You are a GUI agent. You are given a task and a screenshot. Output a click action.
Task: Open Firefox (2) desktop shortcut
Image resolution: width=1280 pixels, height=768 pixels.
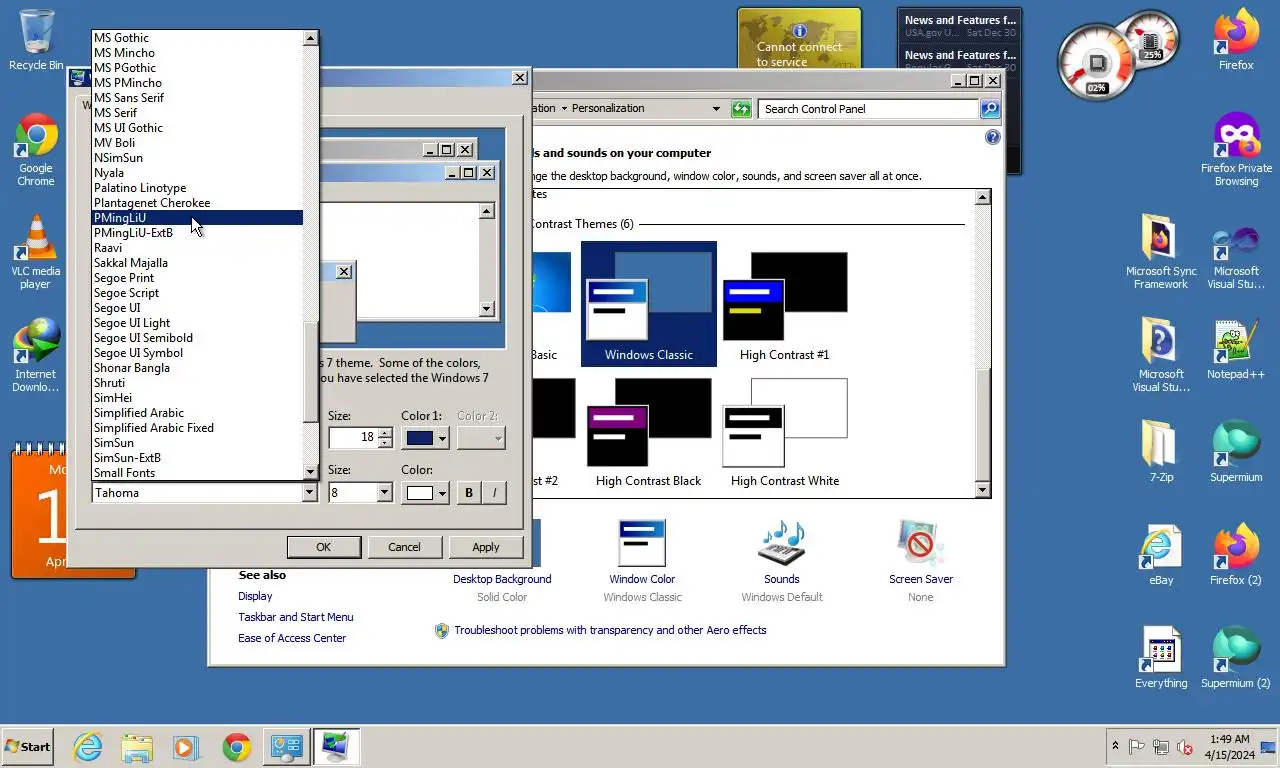click(x=1236, y=555)
